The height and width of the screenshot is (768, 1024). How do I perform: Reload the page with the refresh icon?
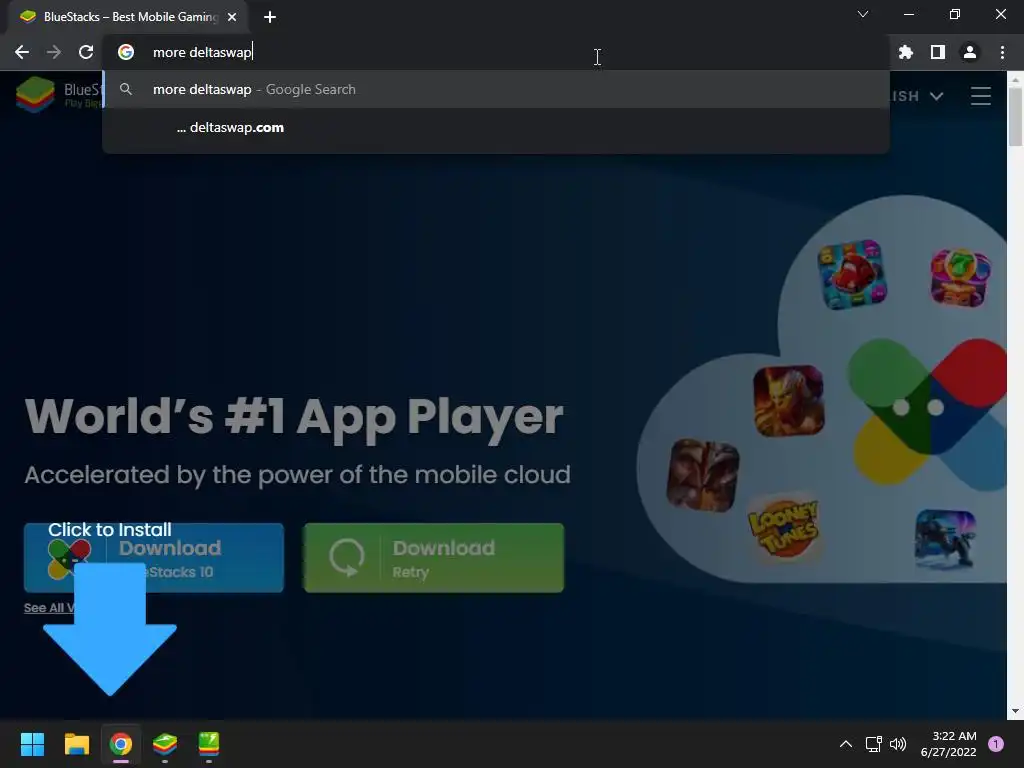tap(86, 52)
